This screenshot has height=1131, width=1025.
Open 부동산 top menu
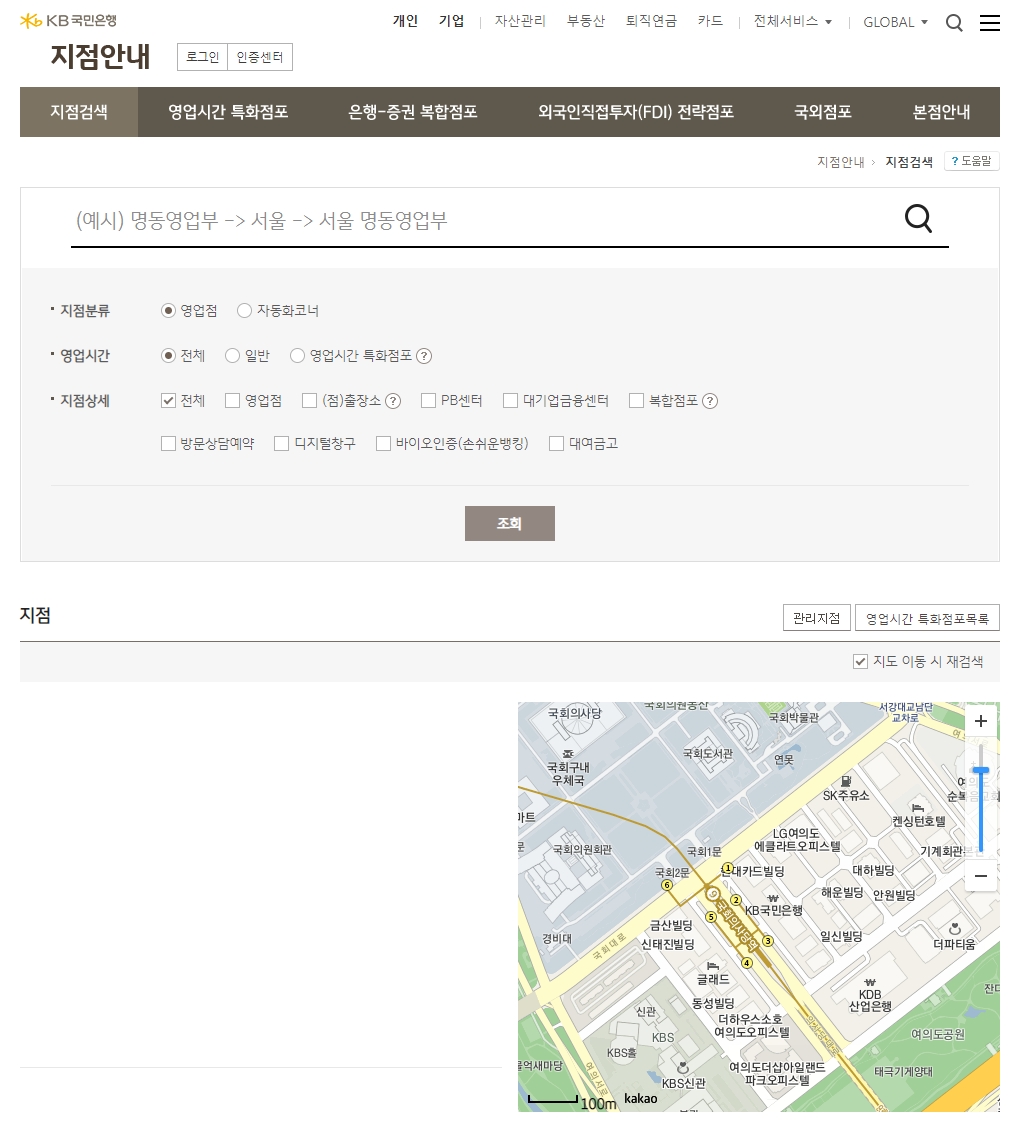pos(585,22)
